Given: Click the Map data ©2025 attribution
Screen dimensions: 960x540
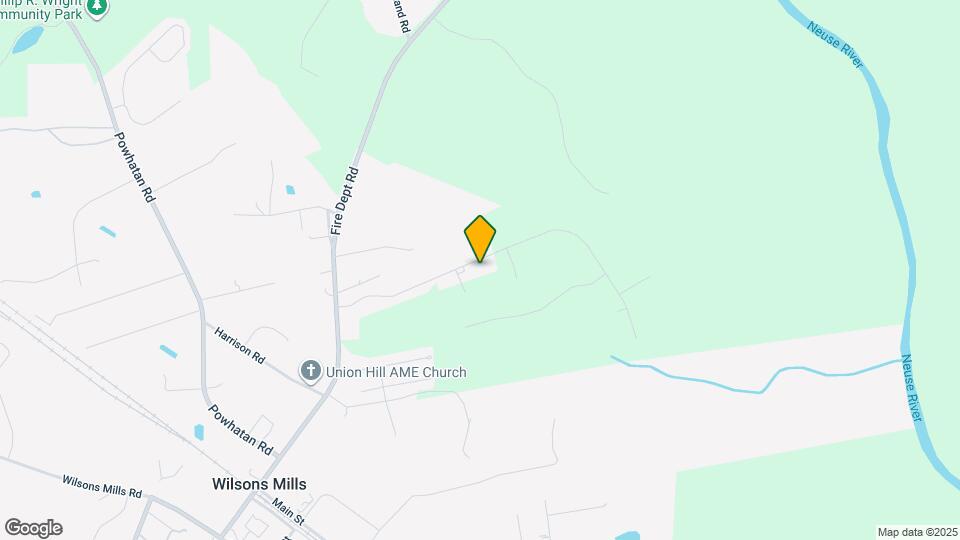Looking at the screenshot, I should click(x=918, y=533).
